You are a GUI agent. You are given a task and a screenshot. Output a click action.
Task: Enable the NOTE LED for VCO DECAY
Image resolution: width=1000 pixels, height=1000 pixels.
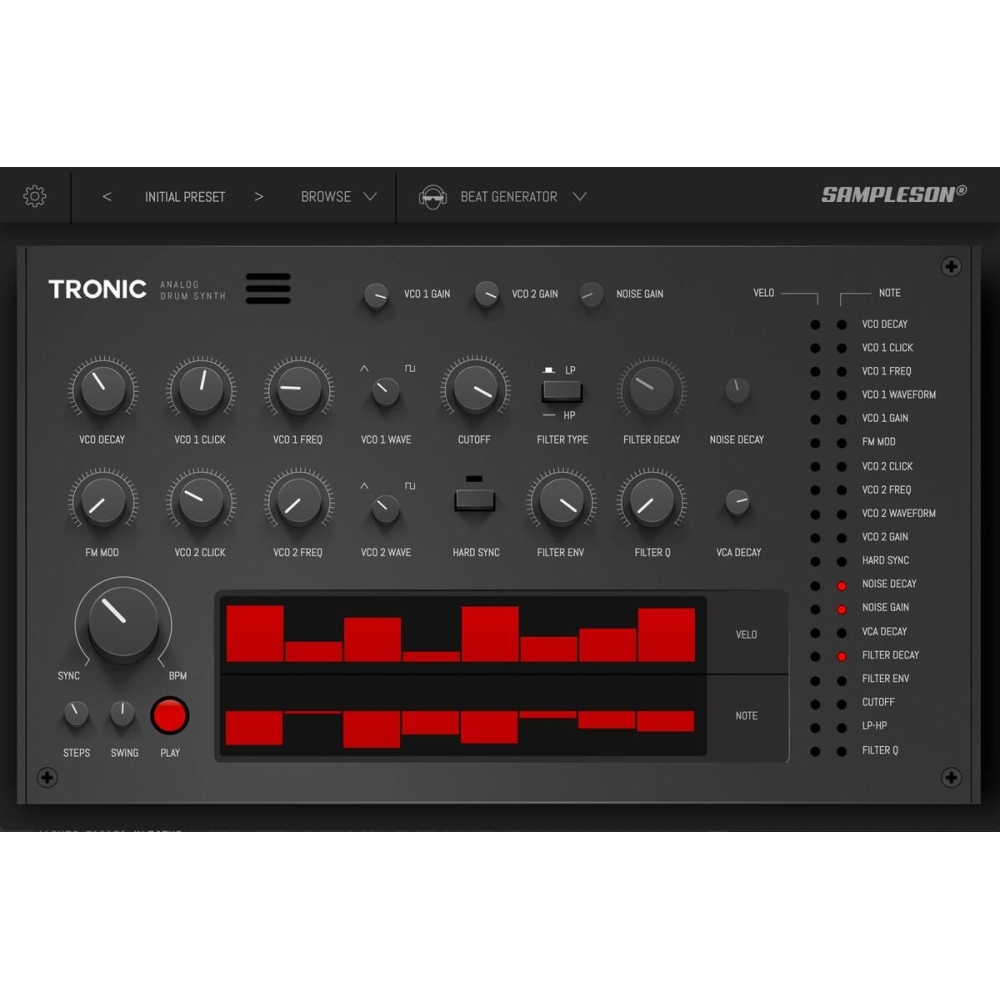tap(840, 324)
